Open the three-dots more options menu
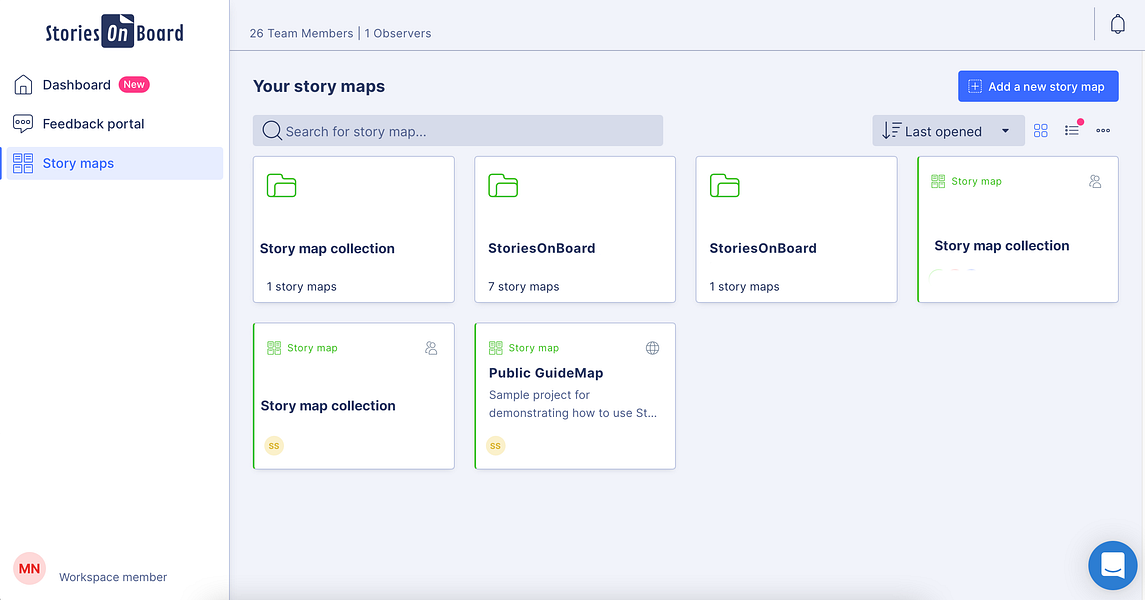 pyautogui.click(x=1103, y=131)
